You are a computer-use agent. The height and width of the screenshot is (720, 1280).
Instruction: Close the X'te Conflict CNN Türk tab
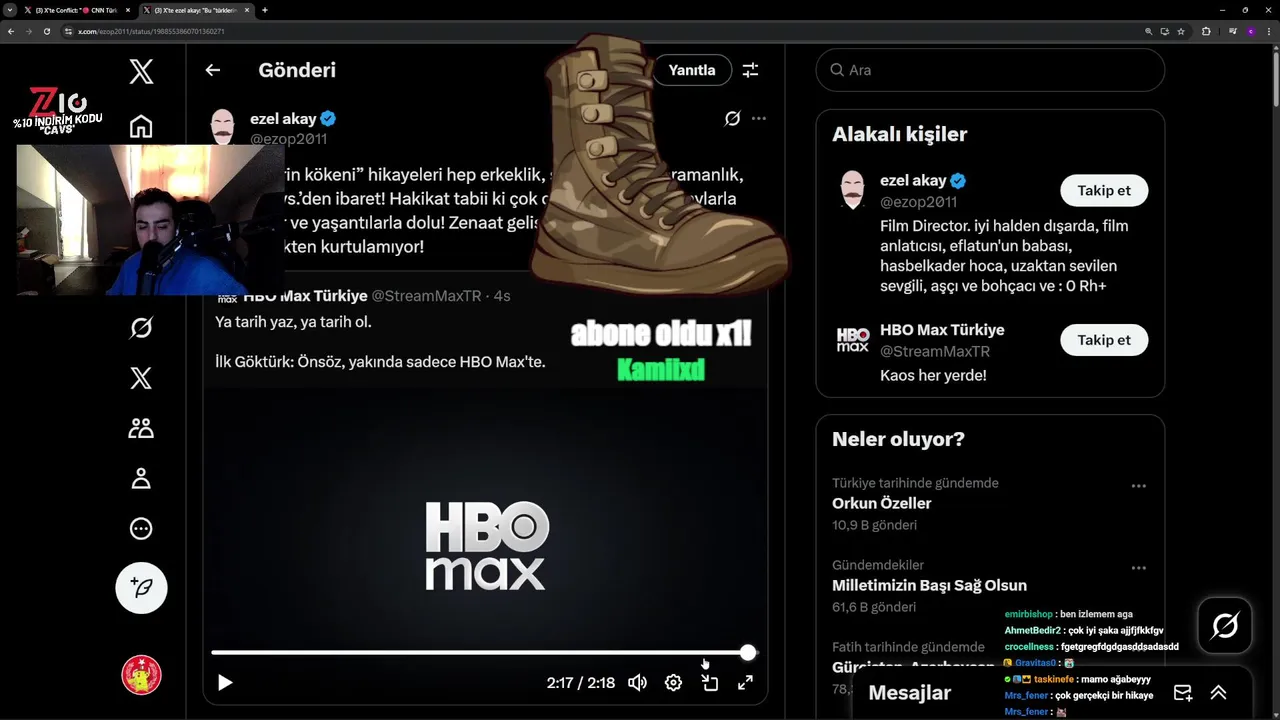tap(127, 10)
